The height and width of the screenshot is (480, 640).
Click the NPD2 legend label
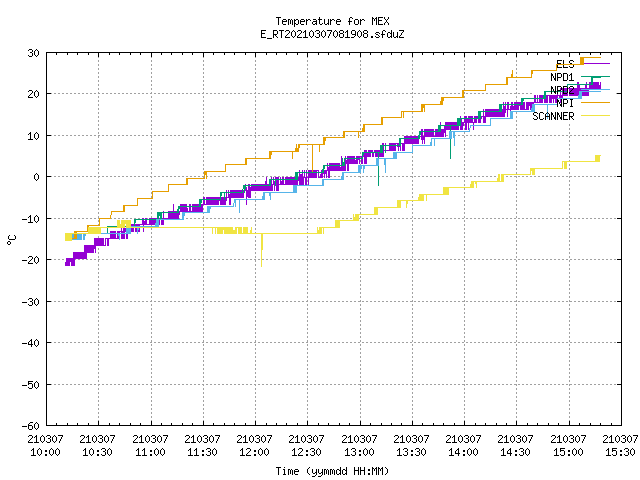click(x=562, y=90)
